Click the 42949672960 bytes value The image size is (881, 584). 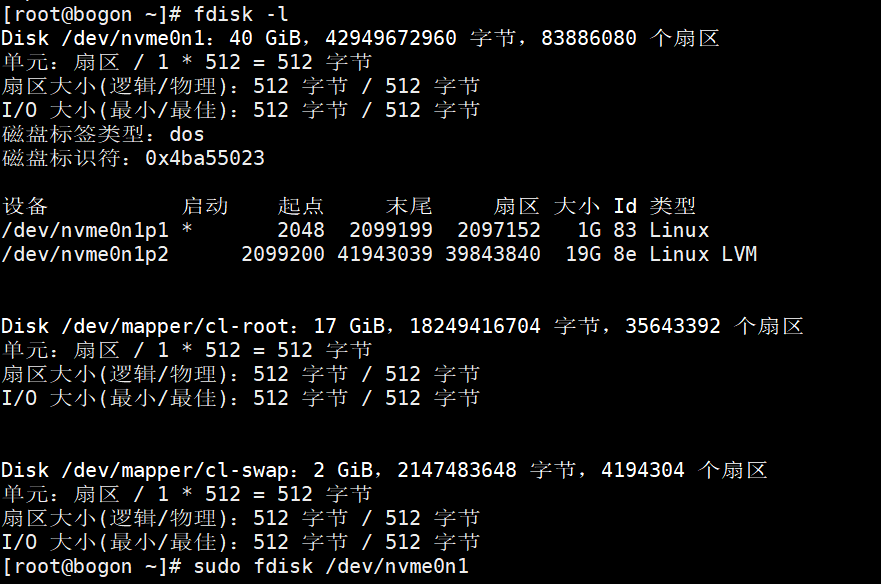coord(390,38)
